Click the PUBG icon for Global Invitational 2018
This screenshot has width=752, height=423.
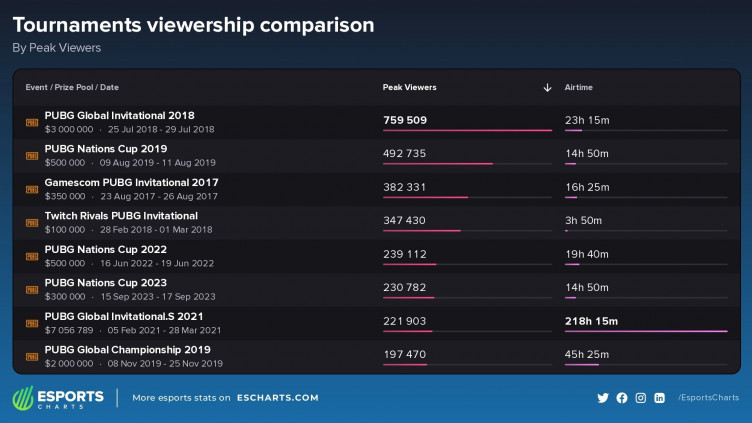click(32, 122)
